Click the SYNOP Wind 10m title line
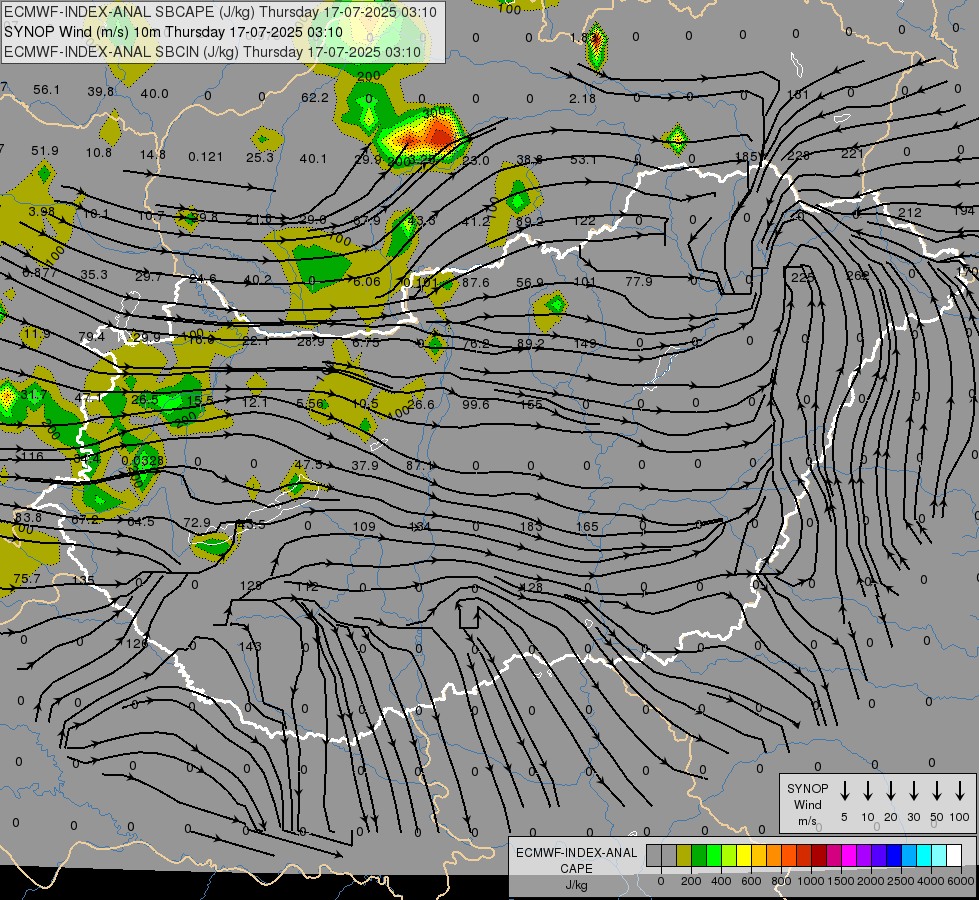979x900 pixels. (x=173, y=32)
